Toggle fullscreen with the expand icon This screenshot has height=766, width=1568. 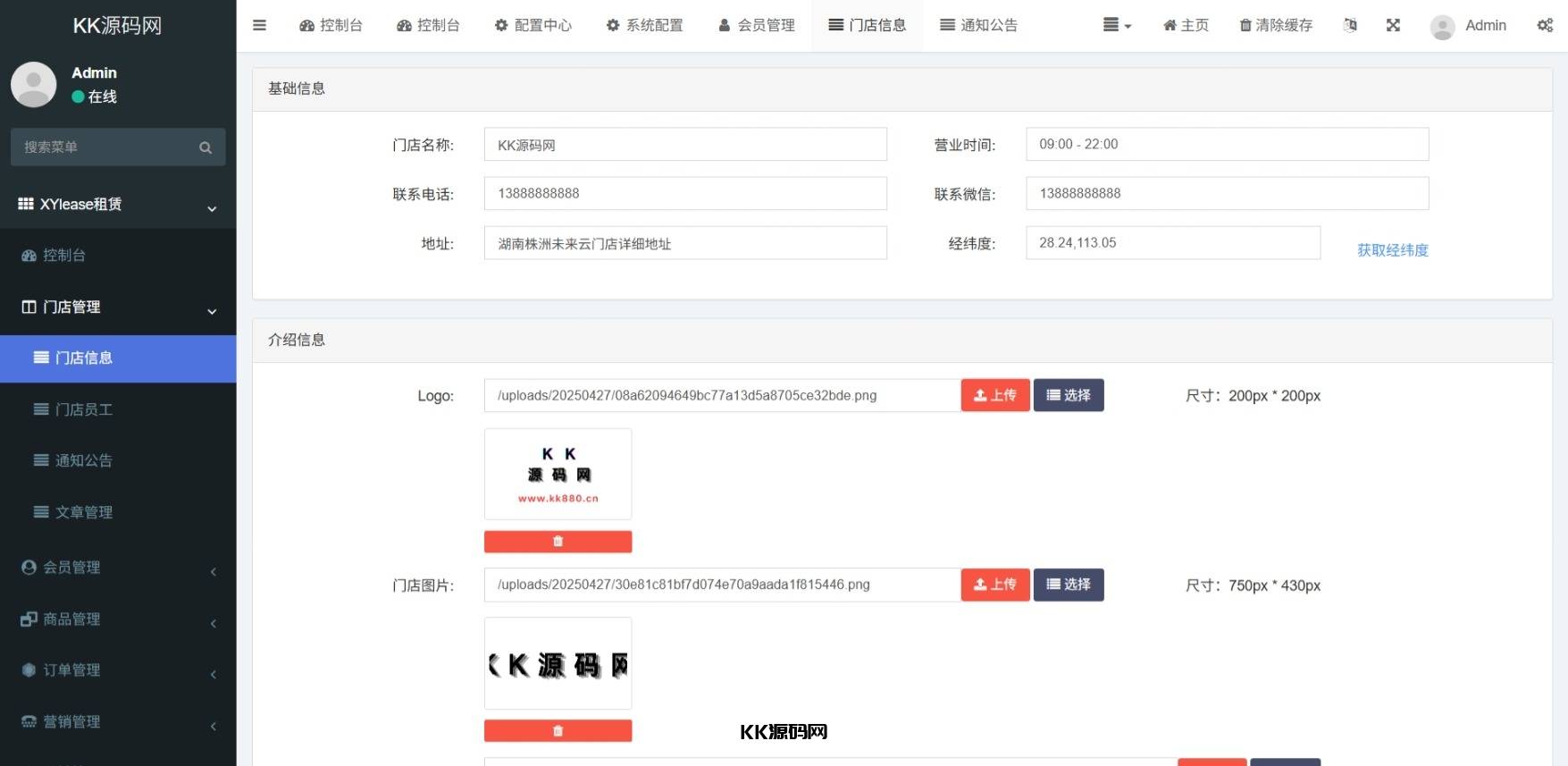coord(1393,25)
